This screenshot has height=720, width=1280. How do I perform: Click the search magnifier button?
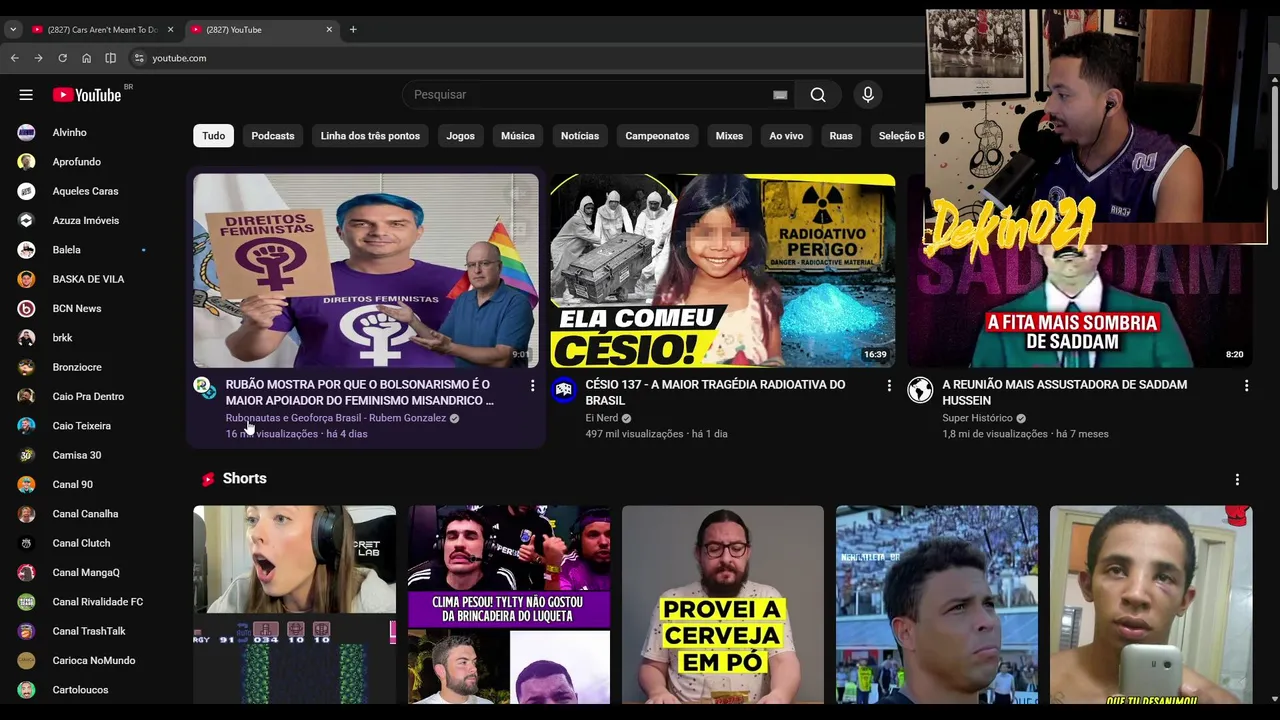818,95
